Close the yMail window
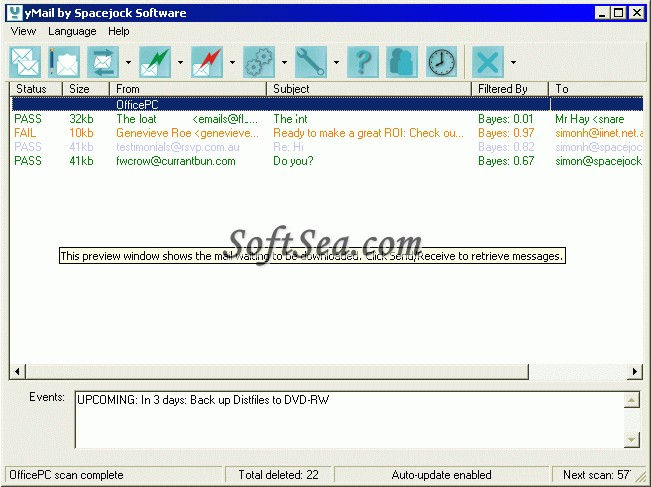Screen dimensions: 651x487 [636, 13]
